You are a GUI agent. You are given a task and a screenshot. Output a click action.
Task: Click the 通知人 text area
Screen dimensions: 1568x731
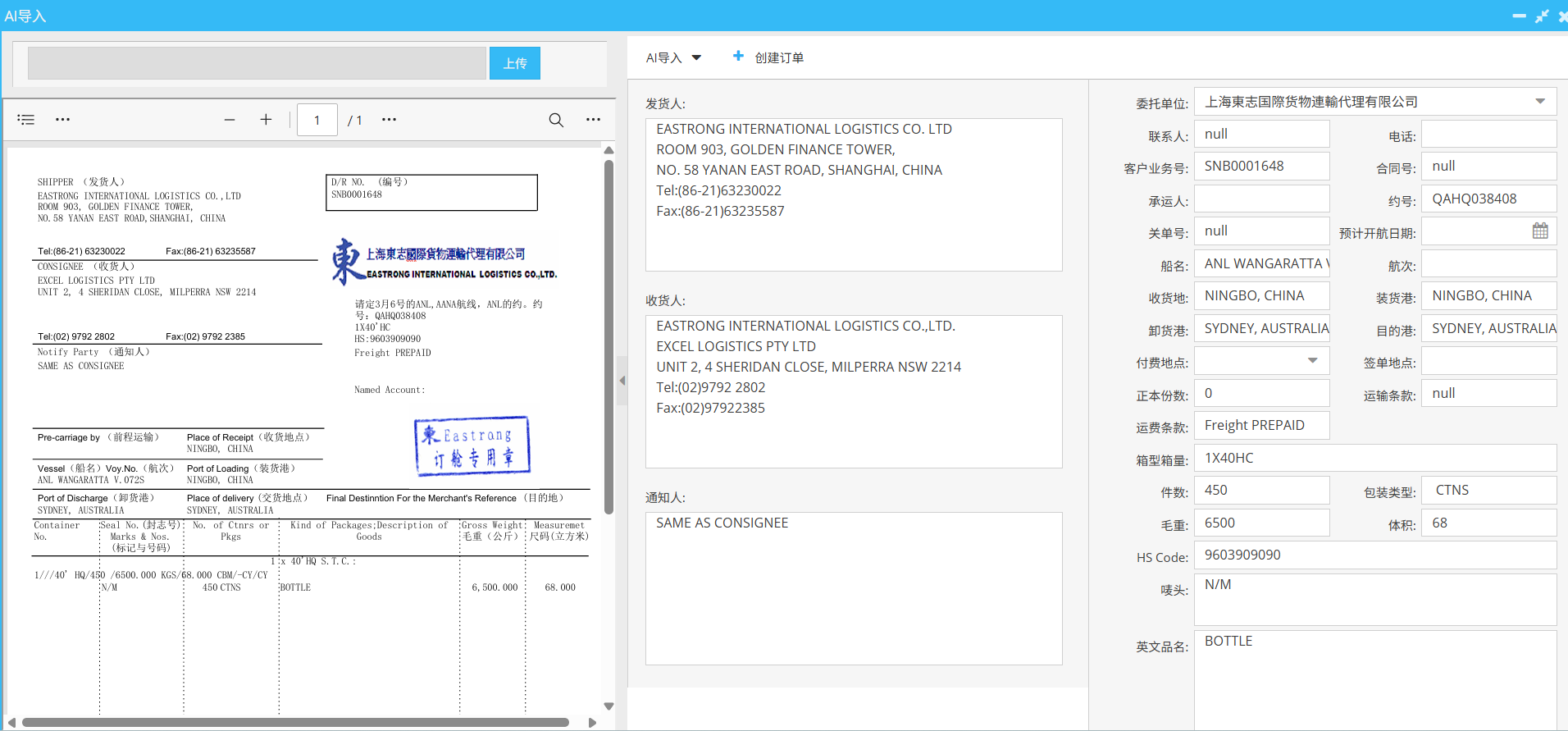(x=854, y=588)
